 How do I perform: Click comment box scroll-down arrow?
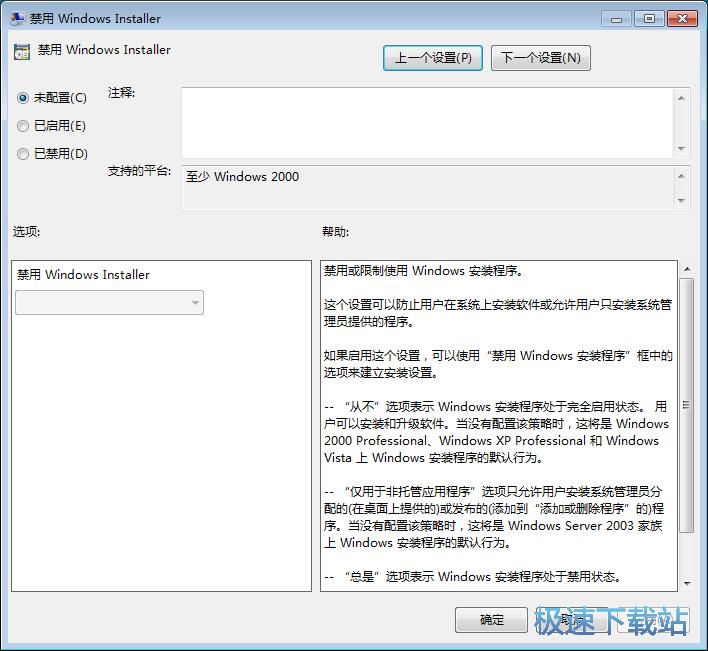pos(681,149)
